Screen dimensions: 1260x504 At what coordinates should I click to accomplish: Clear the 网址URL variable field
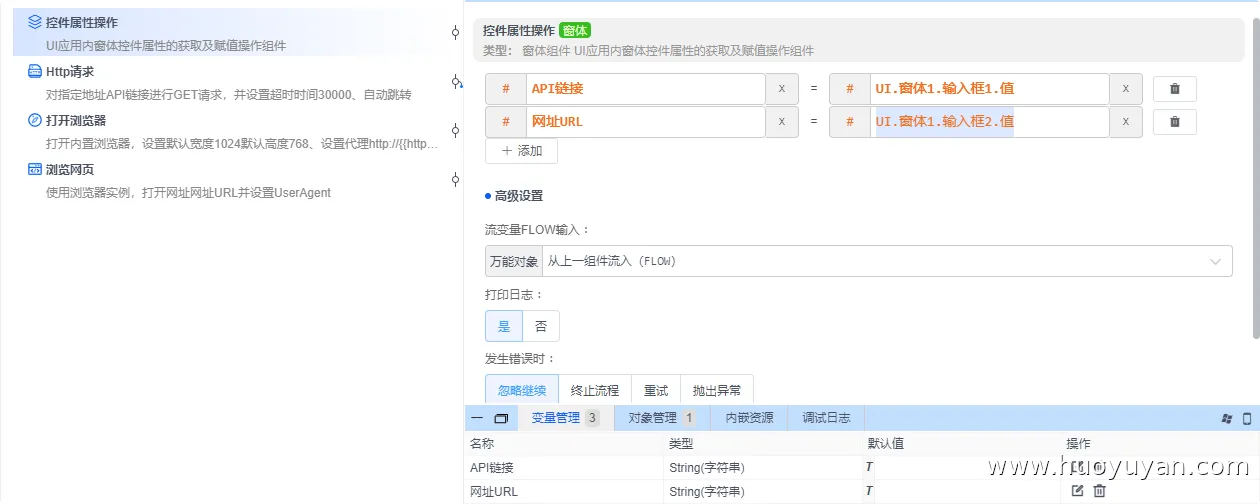782,122
